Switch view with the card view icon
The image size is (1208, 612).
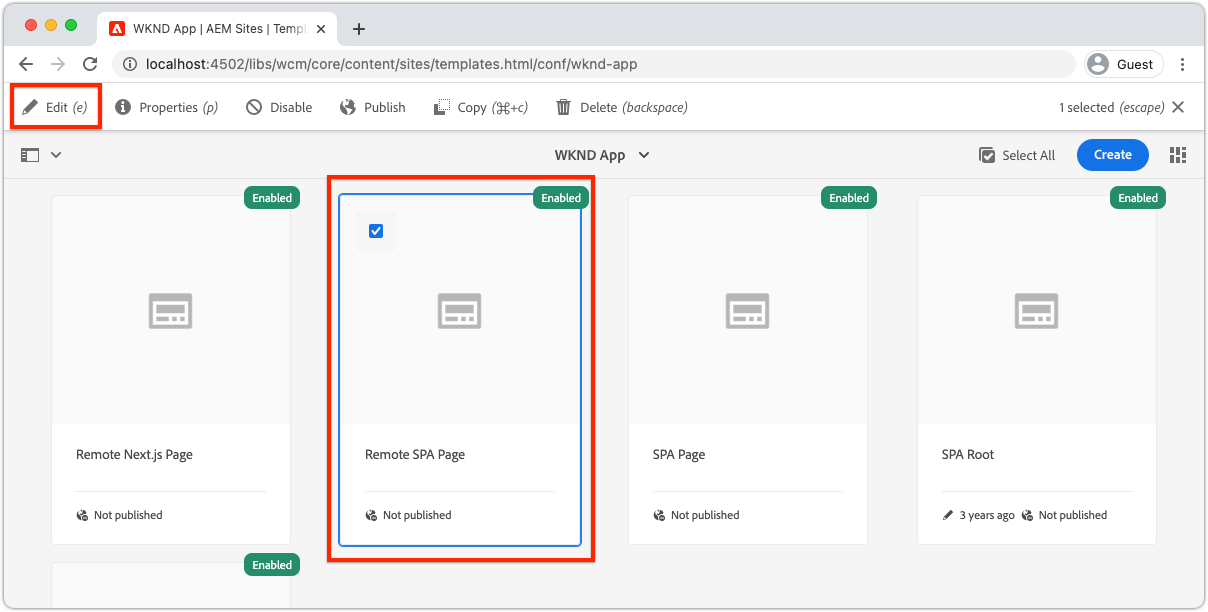click(x=1178, y=155)
